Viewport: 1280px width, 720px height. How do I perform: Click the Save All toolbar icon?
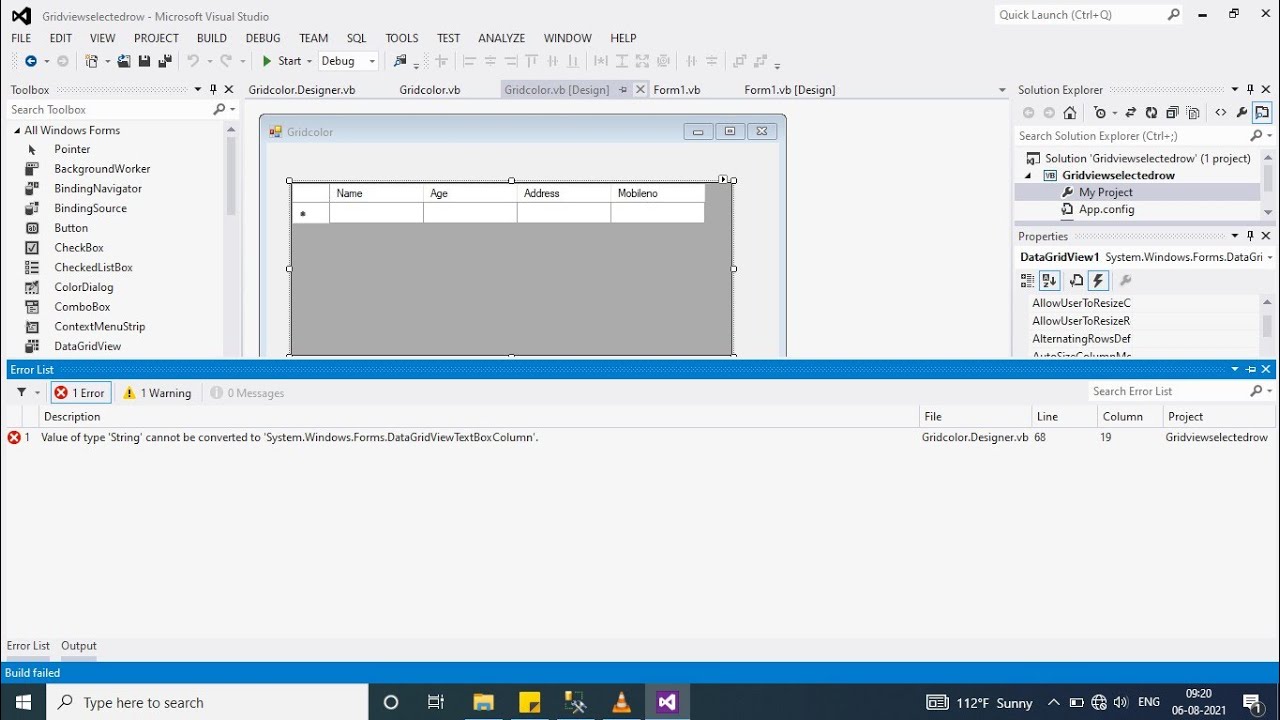(164, 61)
